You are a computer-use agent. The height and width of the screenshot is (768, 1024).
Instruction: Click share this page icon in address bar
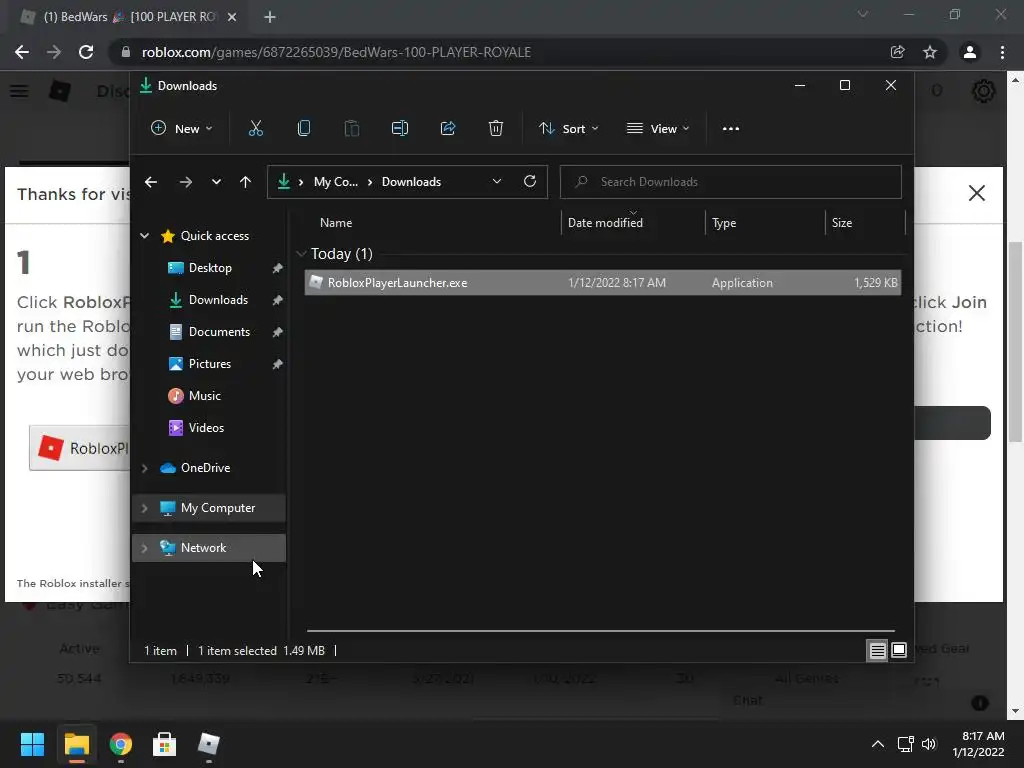(897, 52)
